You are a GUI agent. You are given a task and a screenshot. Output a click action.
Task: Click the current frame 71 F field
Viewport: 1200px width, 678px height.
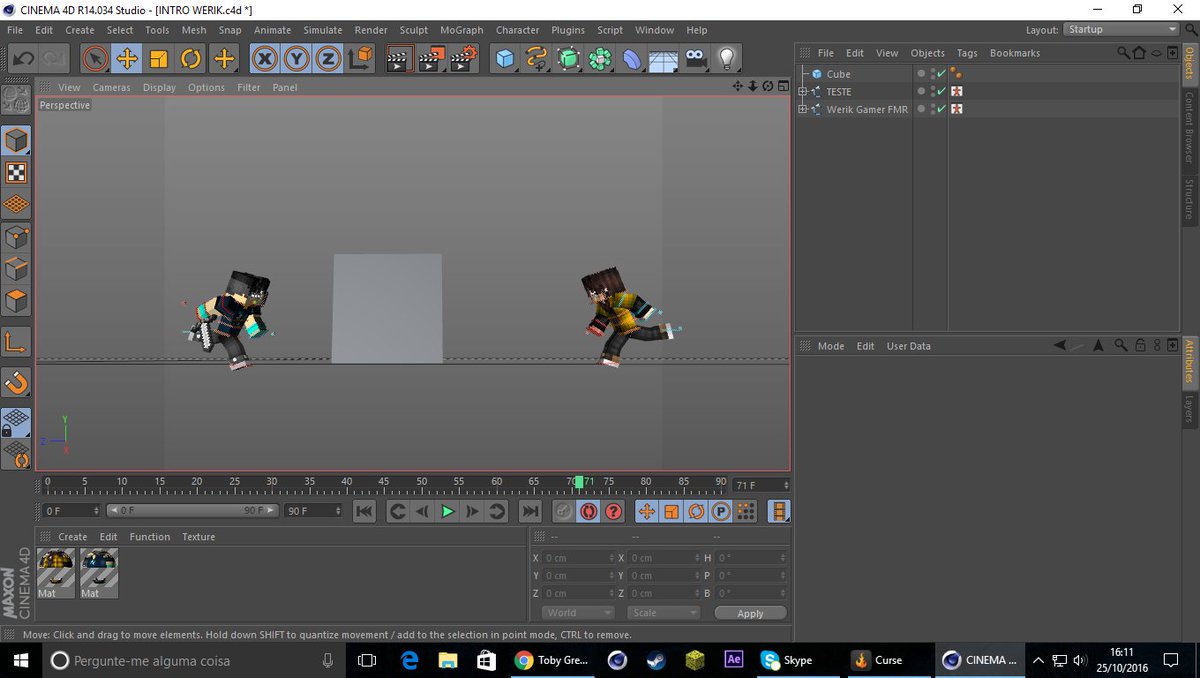point(761,485)
